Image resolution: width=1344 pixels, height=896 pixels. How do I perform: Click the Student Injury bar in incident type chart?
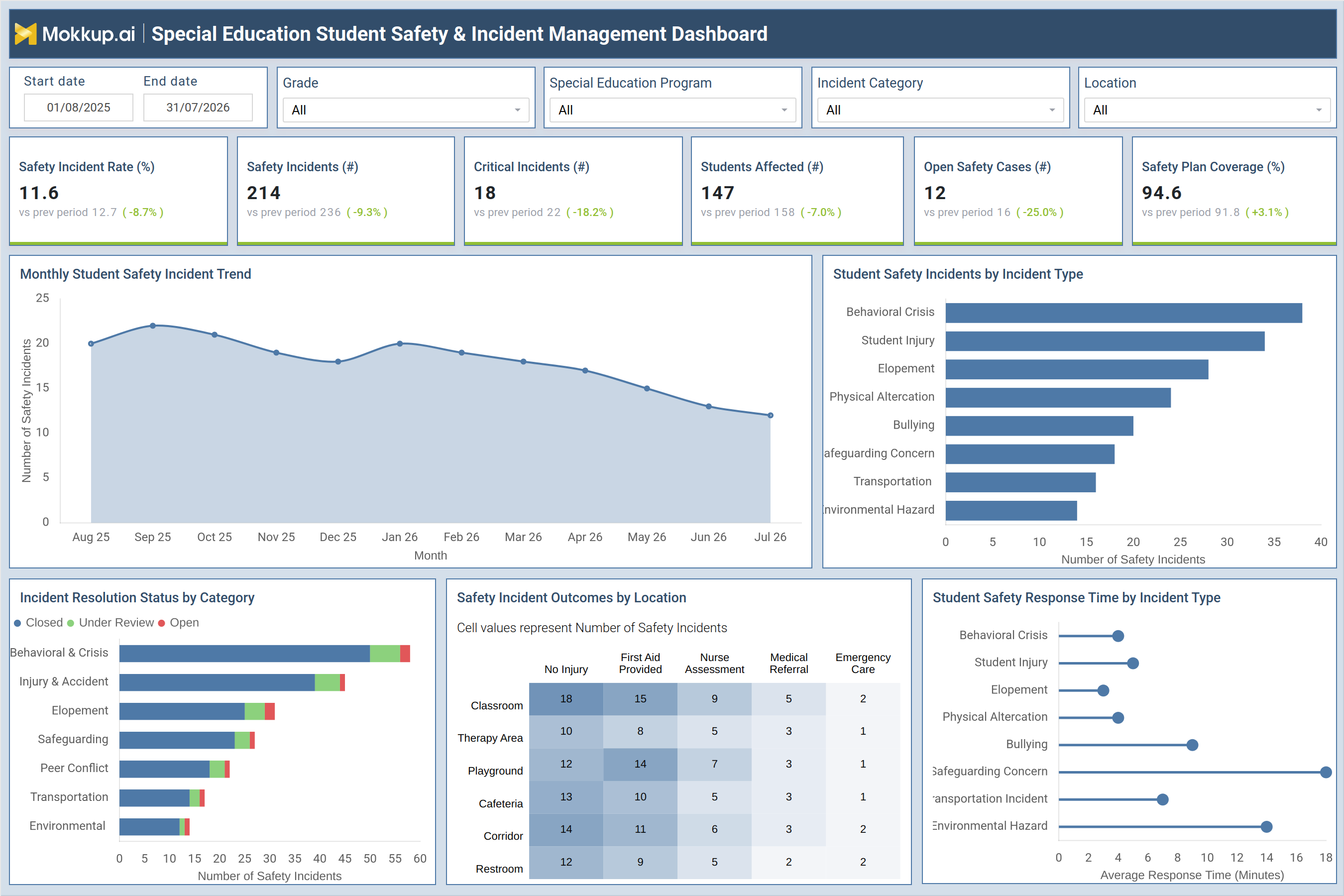1105,341
